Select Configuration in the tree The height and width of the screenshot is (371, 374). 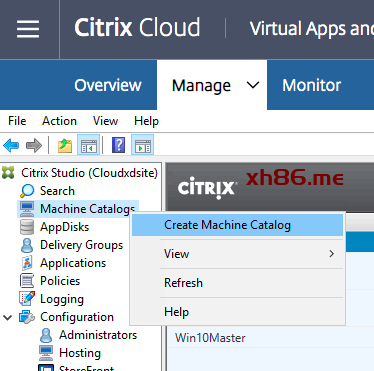tap(77, 317)
